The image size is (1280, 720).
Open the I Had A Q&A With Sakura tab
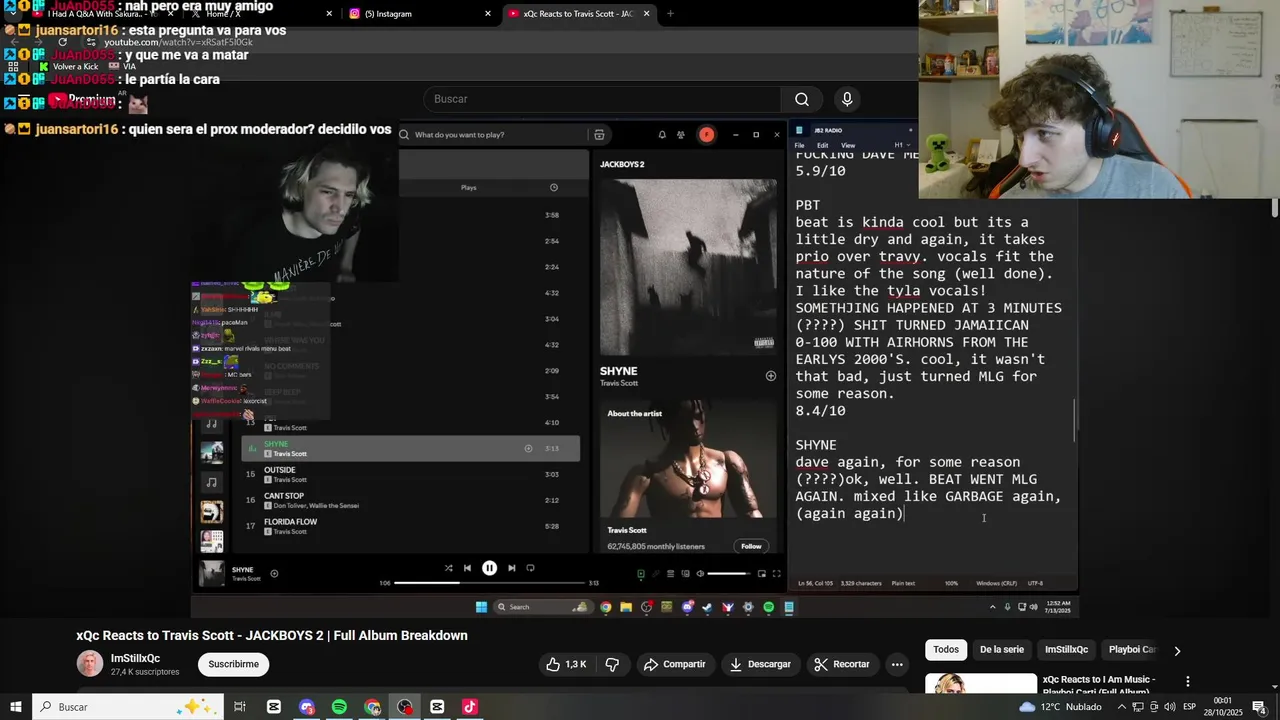[100, 14]
